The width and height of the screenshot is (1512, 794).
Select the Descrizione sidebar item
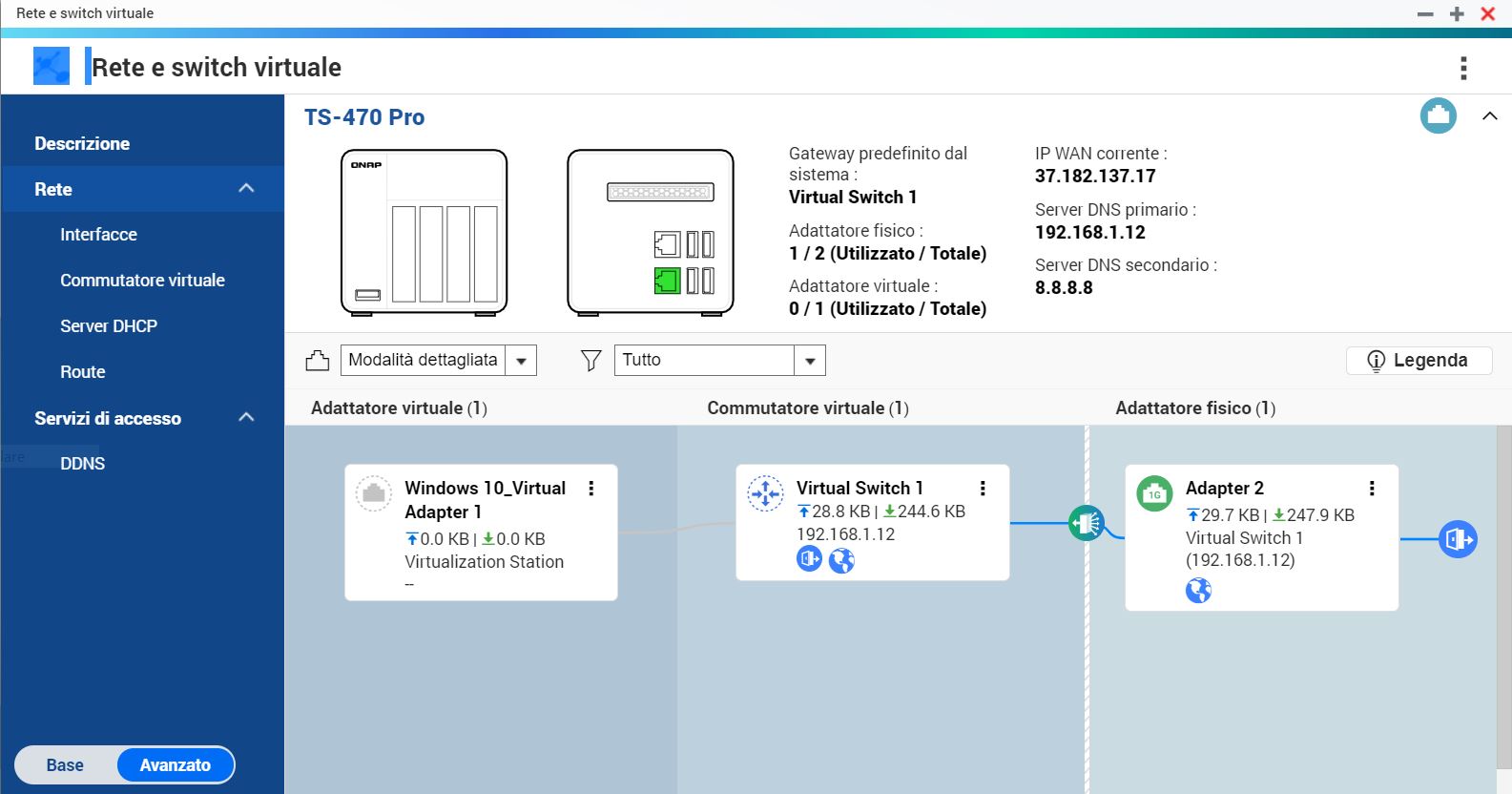coord(82,144)
